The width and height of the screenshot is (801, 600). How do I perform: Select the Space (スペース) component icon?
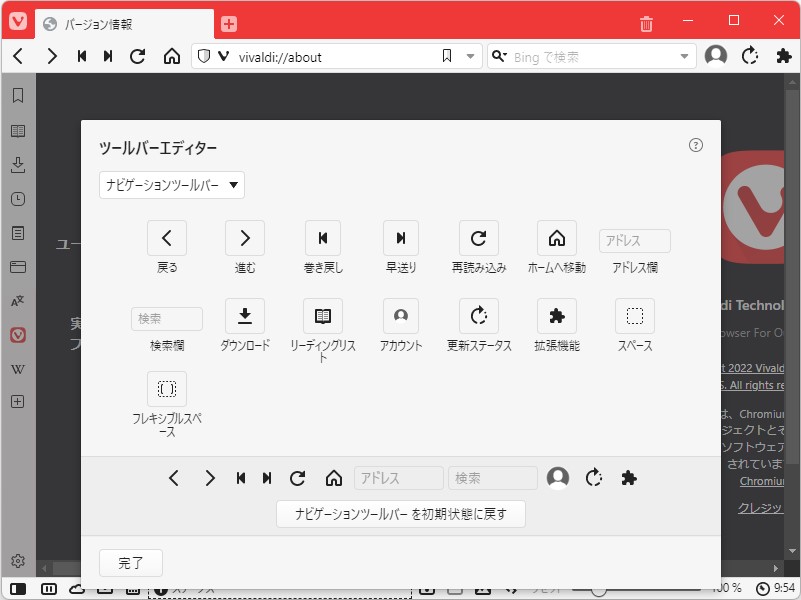tap(635, 316)
